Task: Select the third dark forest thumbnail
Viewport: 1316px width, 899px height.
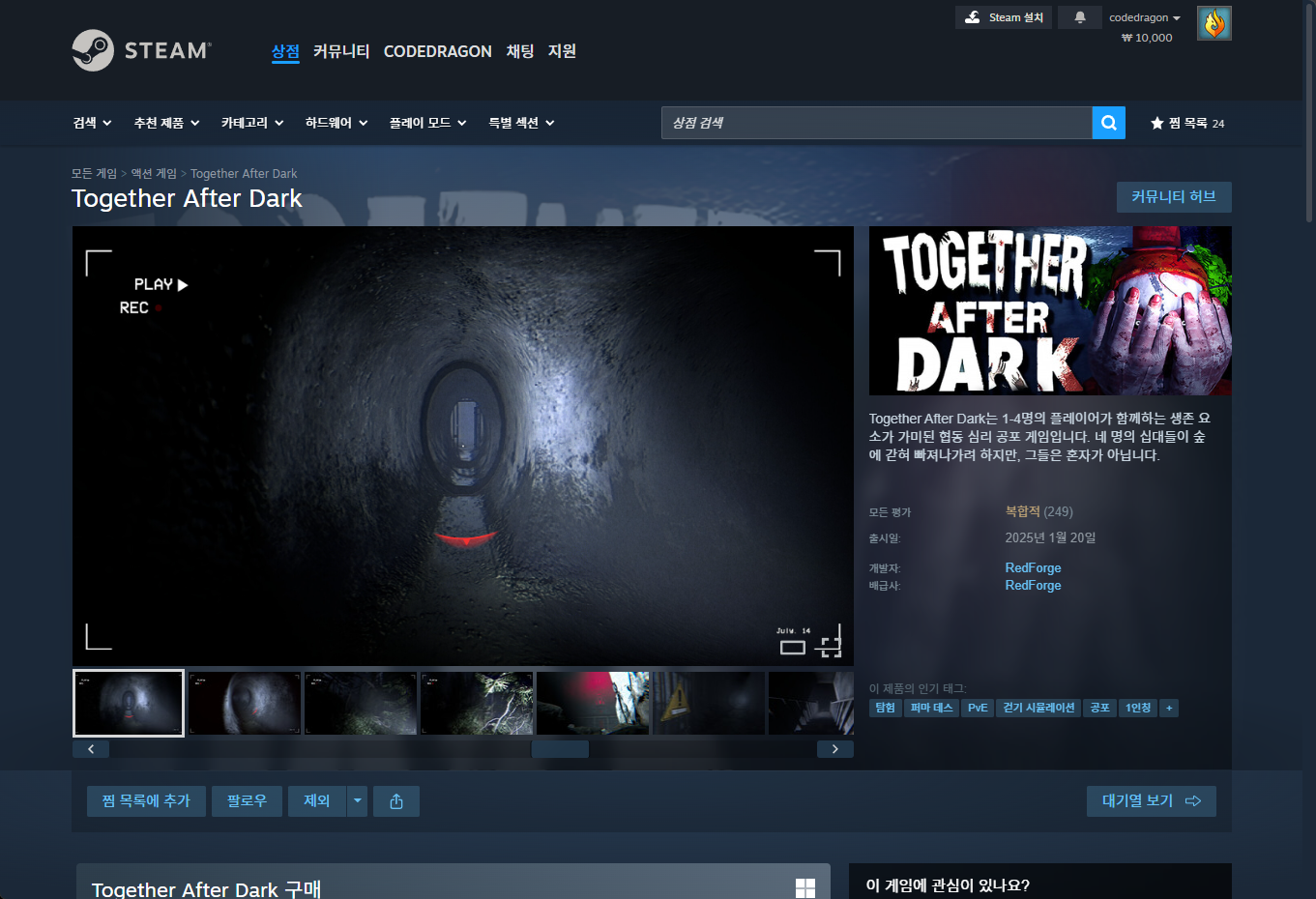Action: point(361,704)
